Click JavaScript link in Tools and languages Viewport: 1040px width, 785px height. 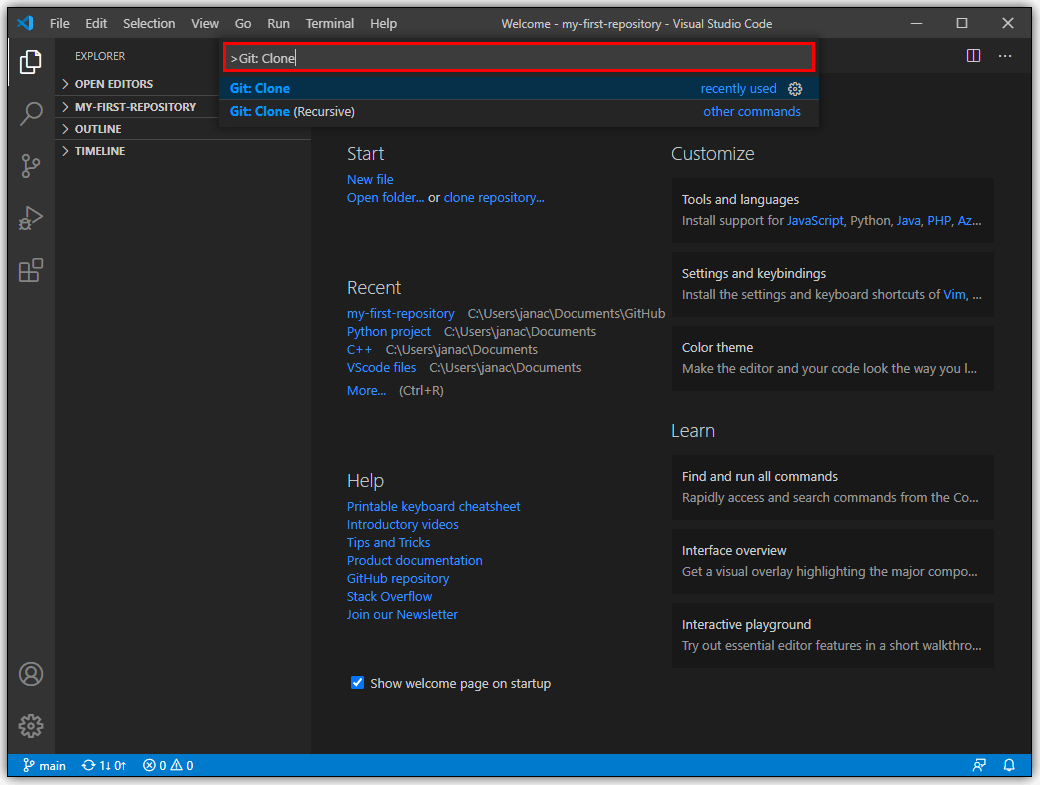pos(815,221)
